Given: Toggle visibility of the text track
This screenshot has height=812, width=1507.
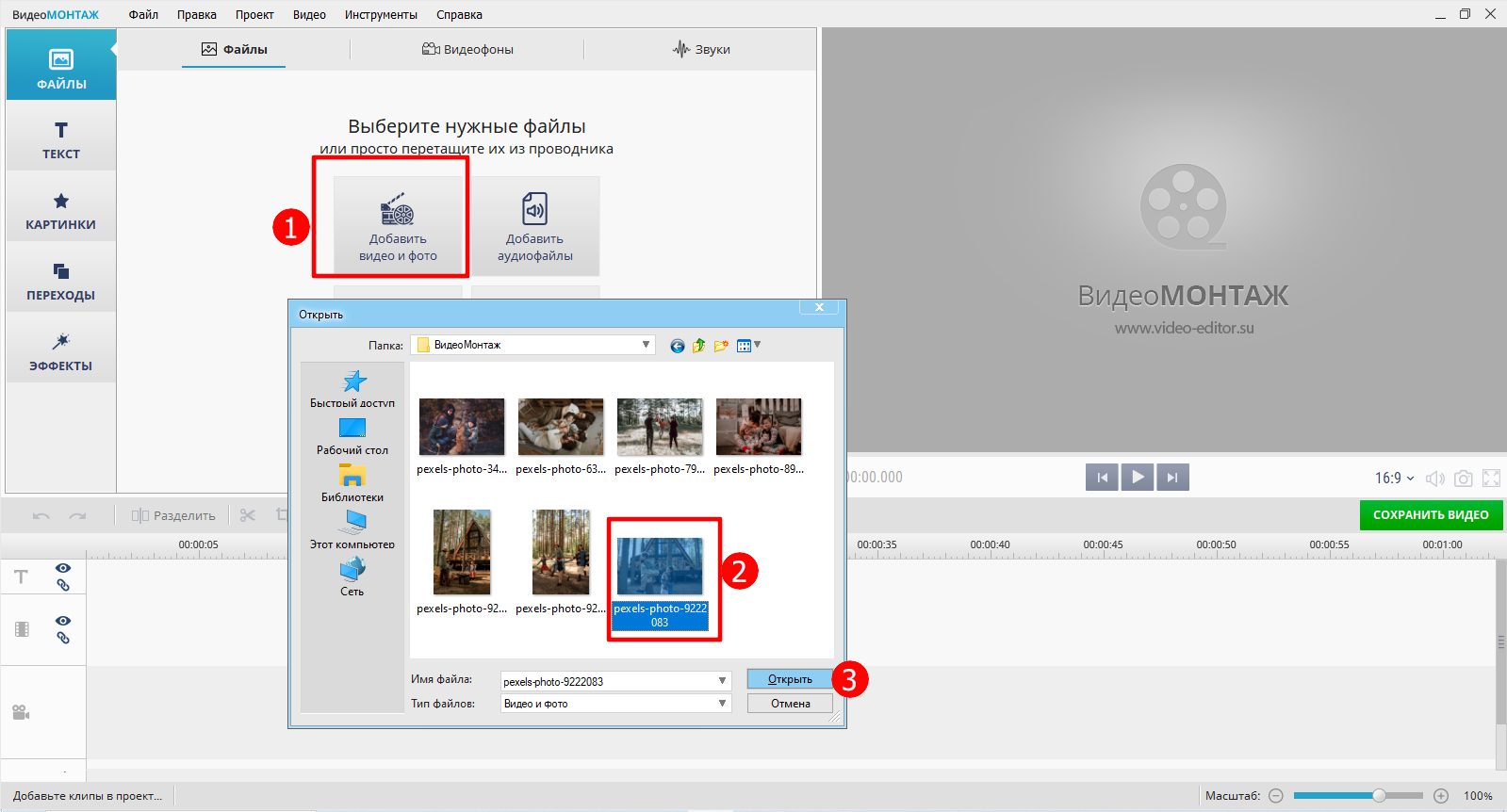Looking at the screenshot, I should point(63,568).
